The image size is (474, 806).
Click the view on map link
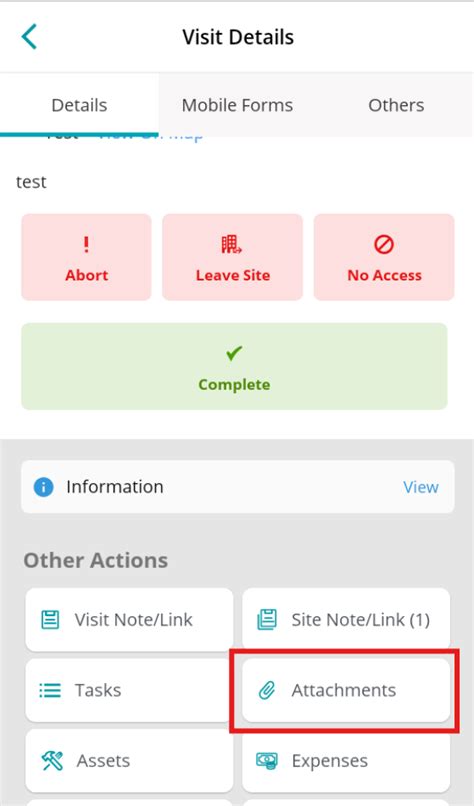(x=151, y=136)
